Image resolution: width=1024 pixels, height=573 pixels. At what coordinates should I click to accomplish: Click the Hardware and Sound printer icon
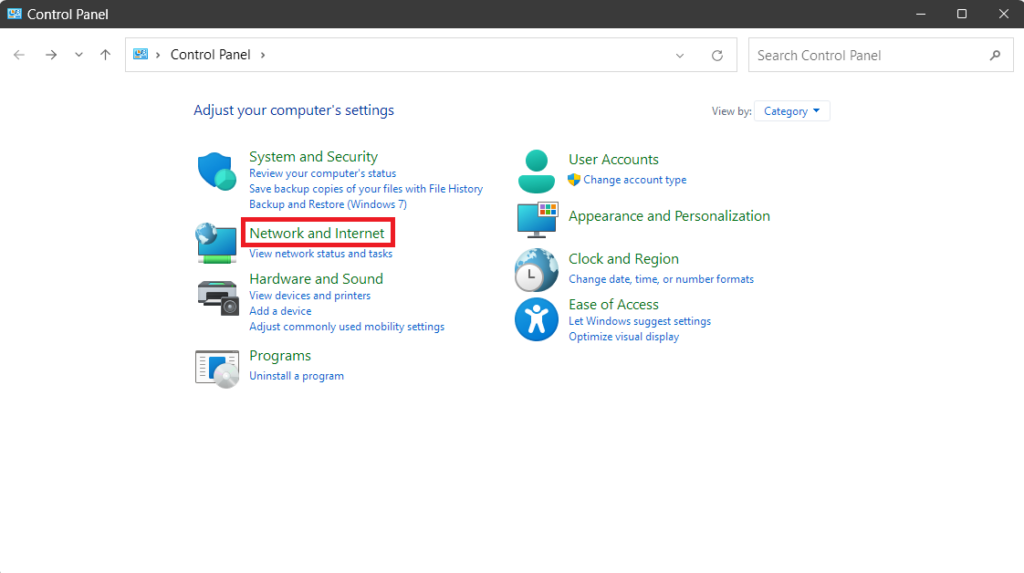217,296
